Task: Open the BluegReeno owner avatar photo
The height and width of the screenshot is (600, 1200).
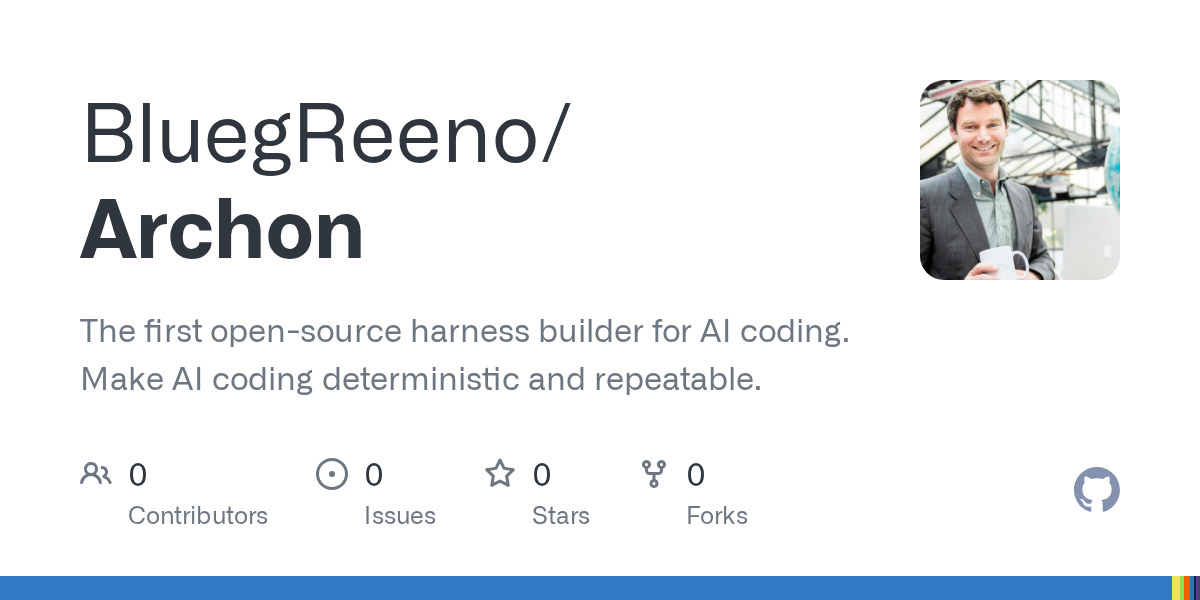Action: pyautogui.click(x=1020, y=180)
